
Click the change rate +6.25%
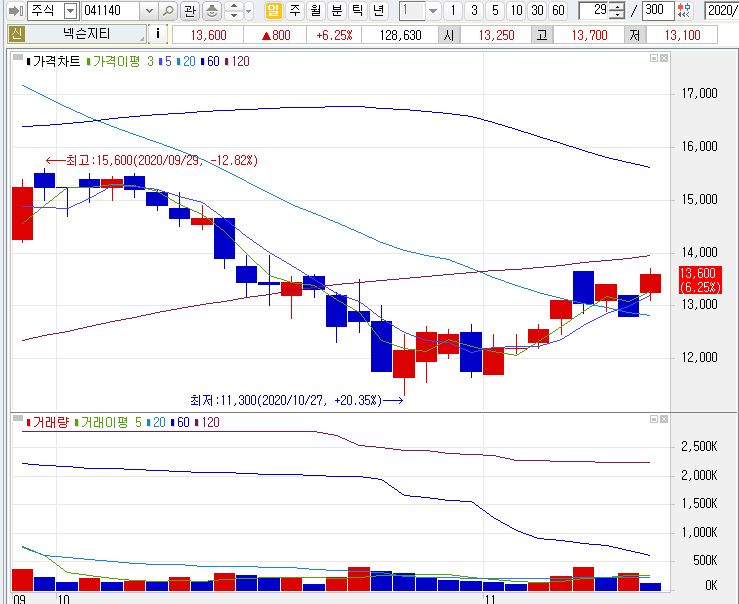tap(334, 35)
